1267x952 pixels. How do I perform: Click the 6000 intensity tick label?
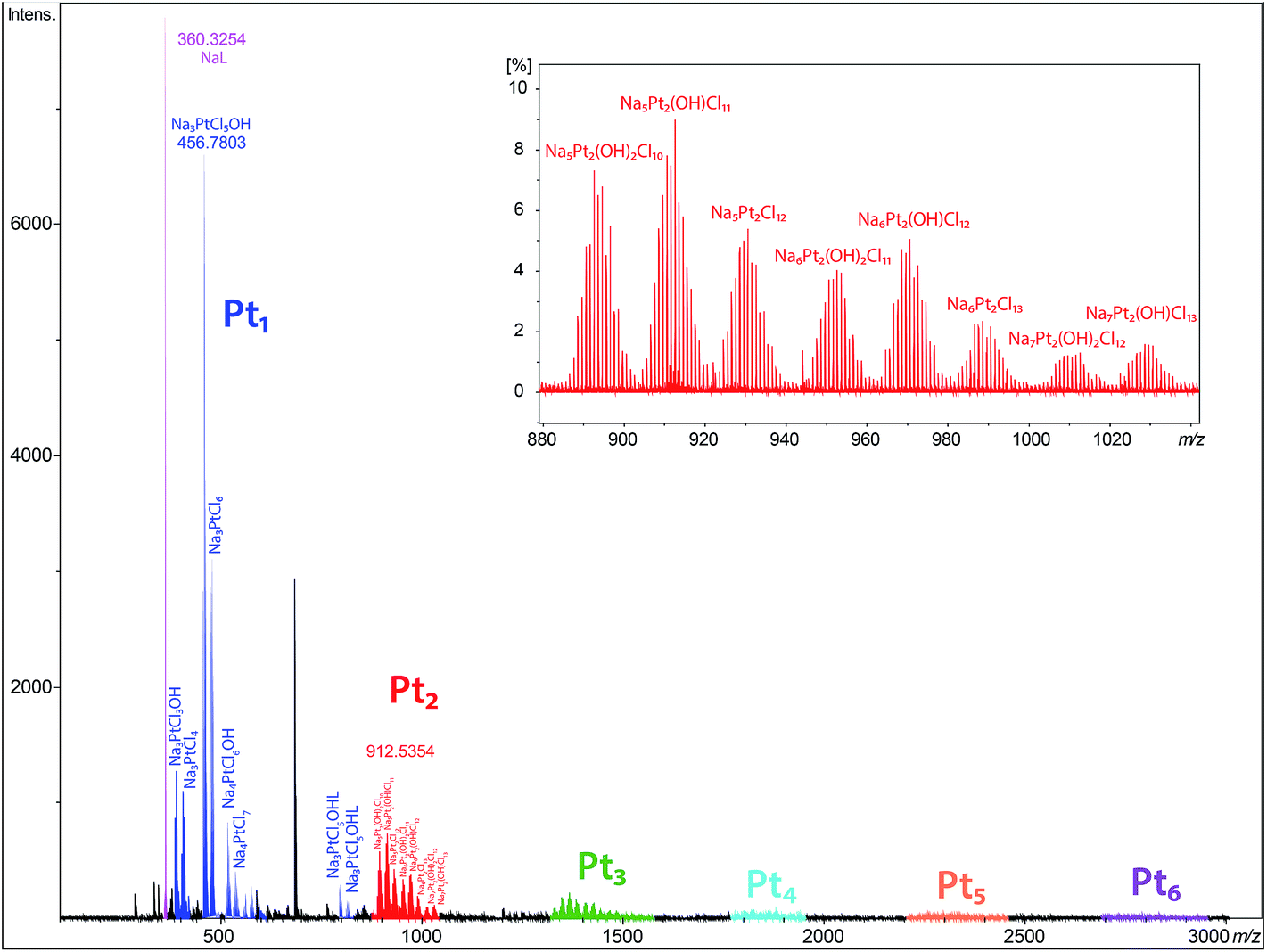[30, 224]
